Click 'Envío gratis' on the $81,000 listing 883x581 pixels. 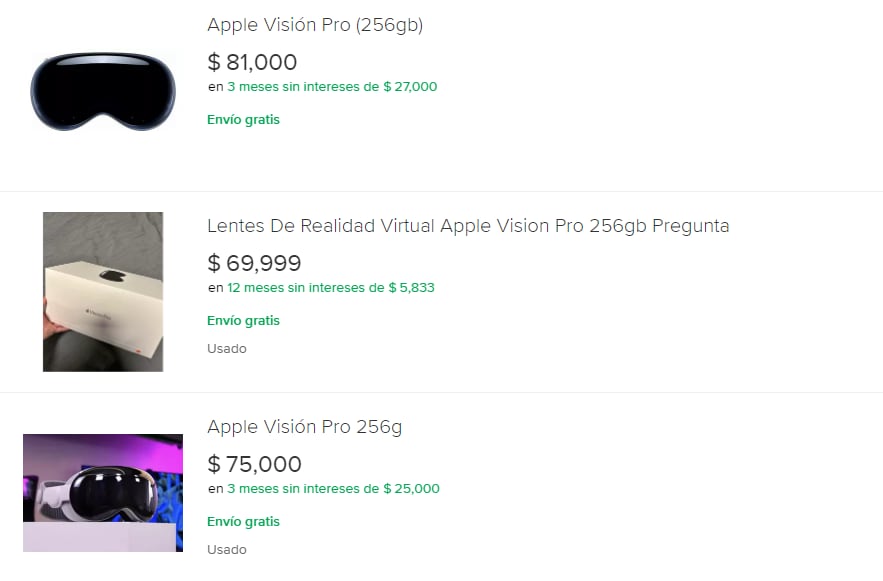click(x=243, y=120)
